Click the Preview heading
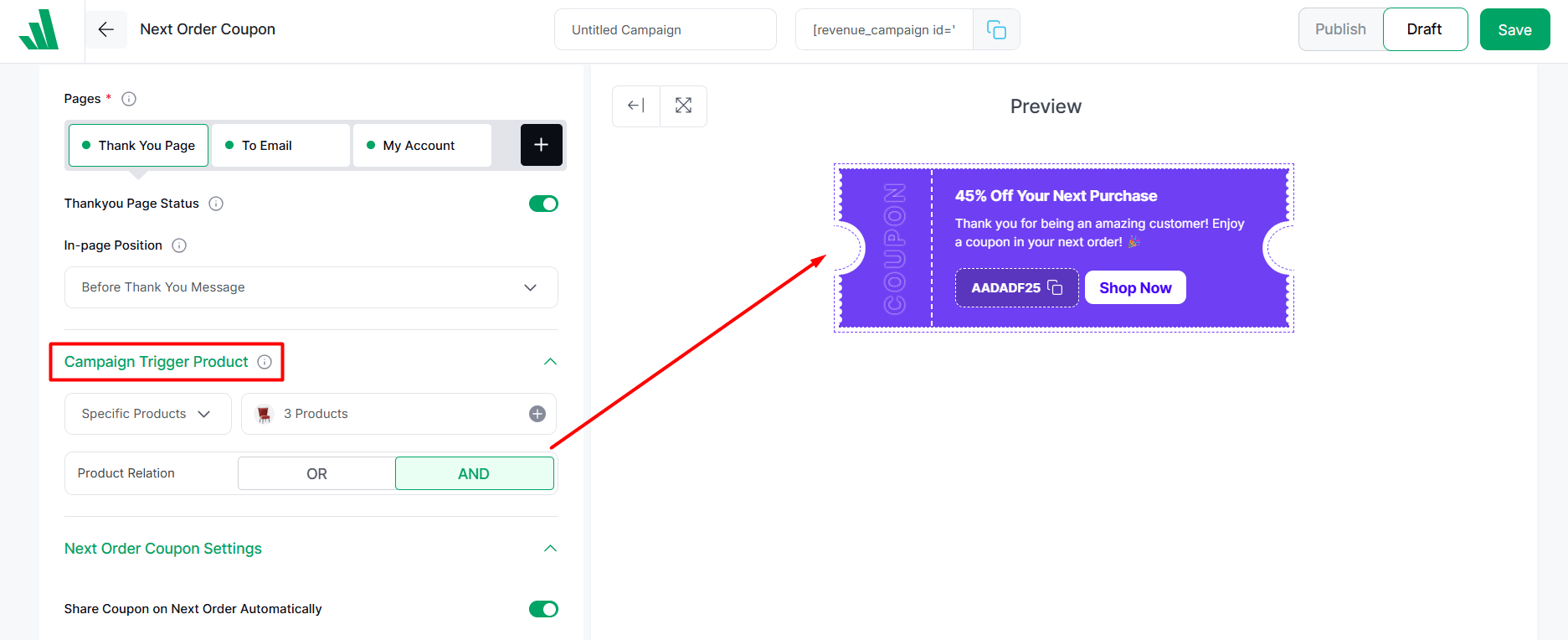1568x640 pixels. [x=1046, y=106]
